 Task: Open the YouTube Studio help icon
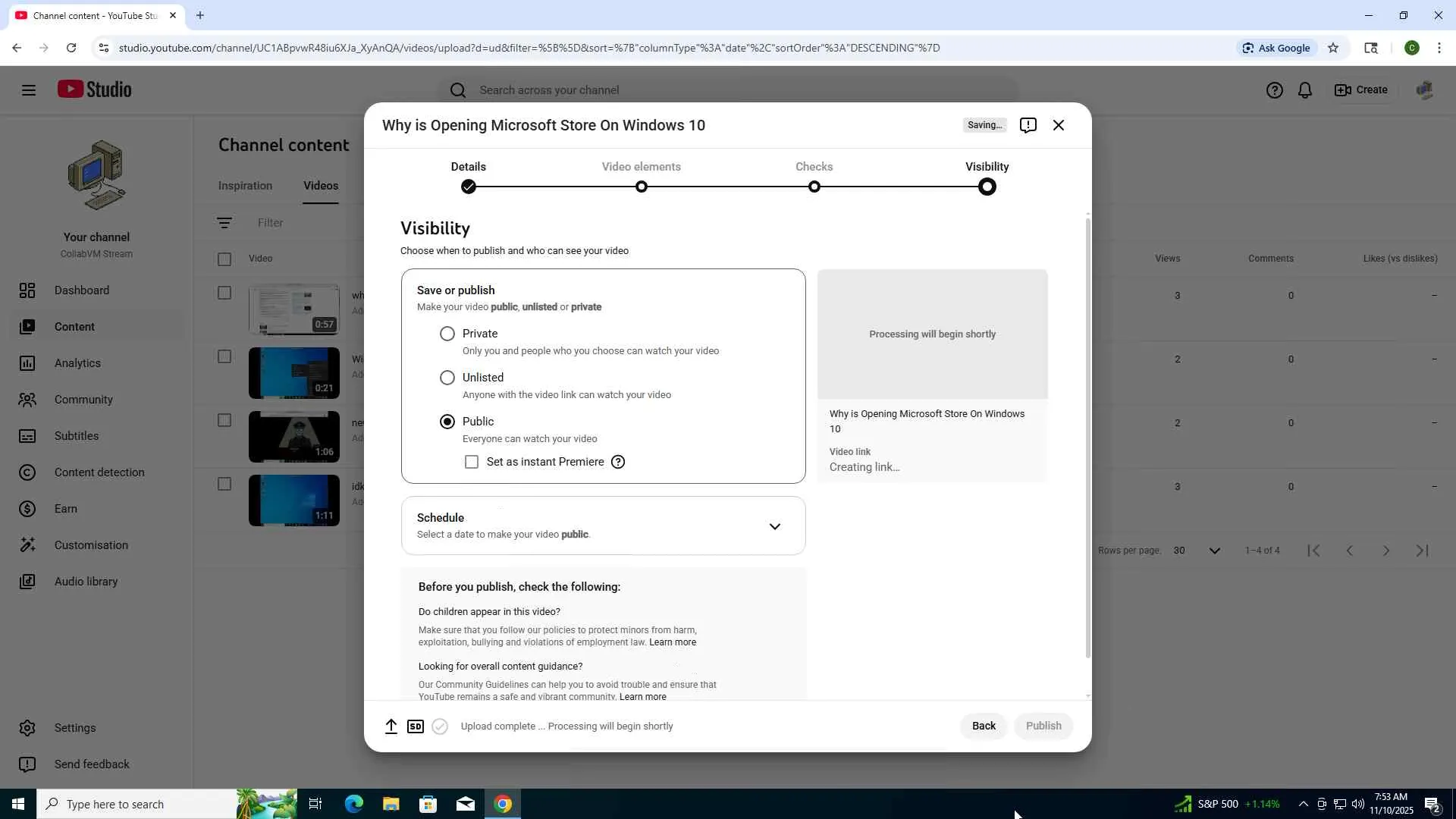point(1274,90)
